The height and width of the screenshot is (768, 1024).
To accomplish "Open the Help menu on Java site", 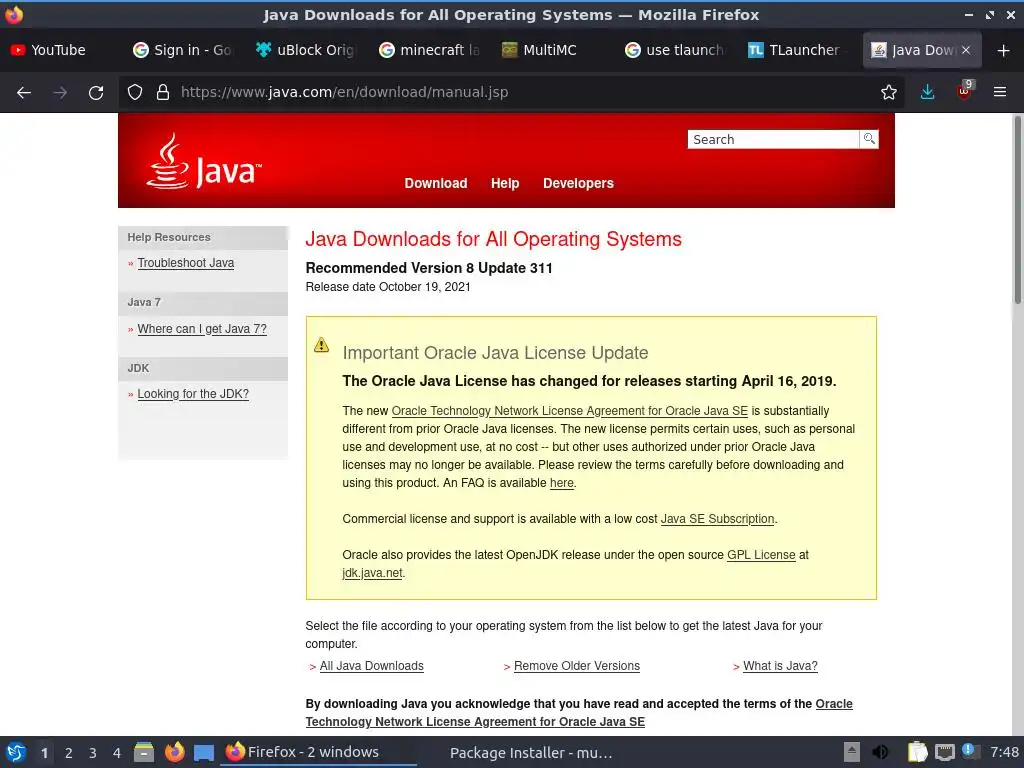I will [505, 184].
